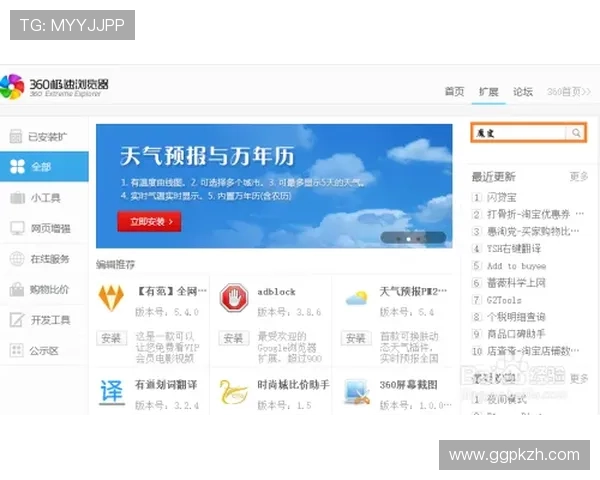Click the 有道划词翻译 译 icon
Image resolution: width=600 pixels, height=480 pixels.
click(x=112, y=392)
